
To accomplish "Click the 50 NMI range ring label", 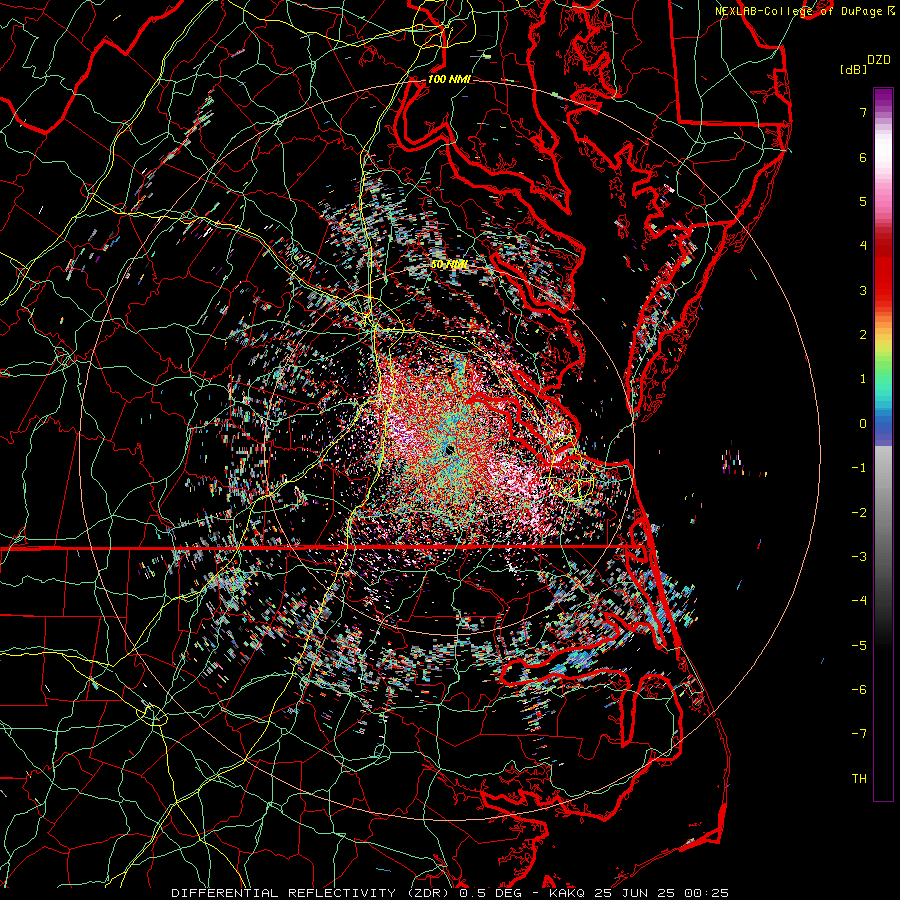I will point(449,265).
